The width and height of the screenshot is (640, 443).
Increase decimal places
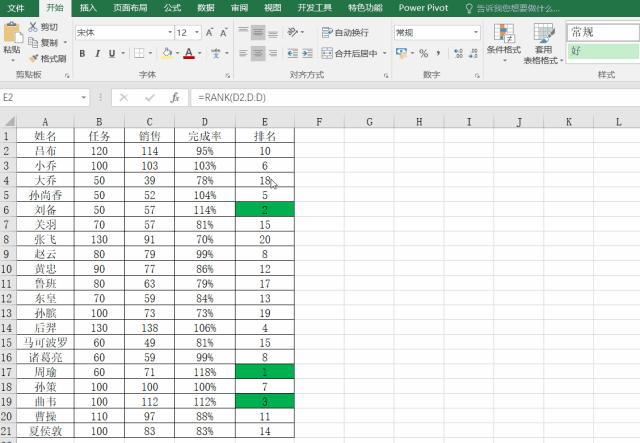[x=458, y=53]
